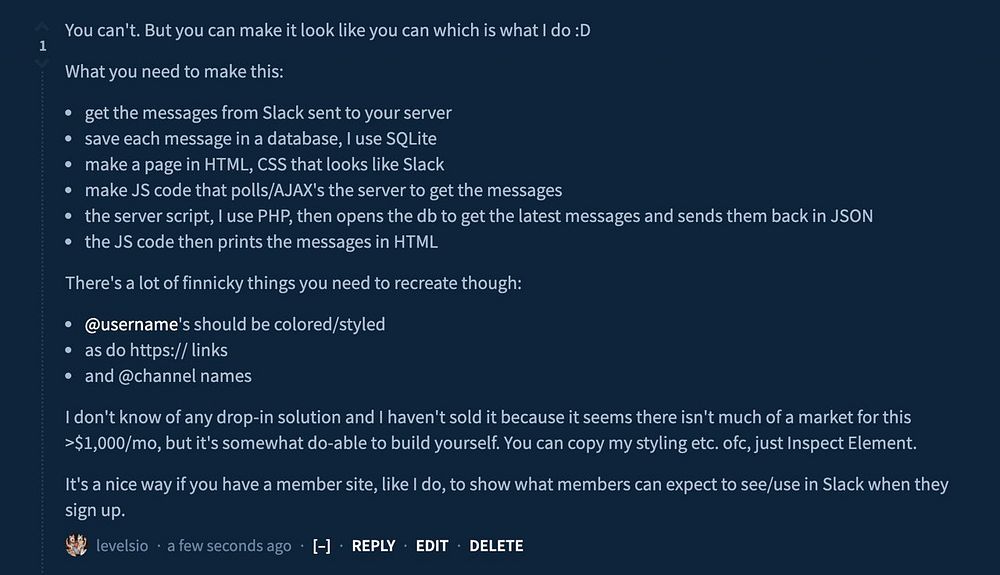Click EDIT to modify the comment

tap(432, 546)
